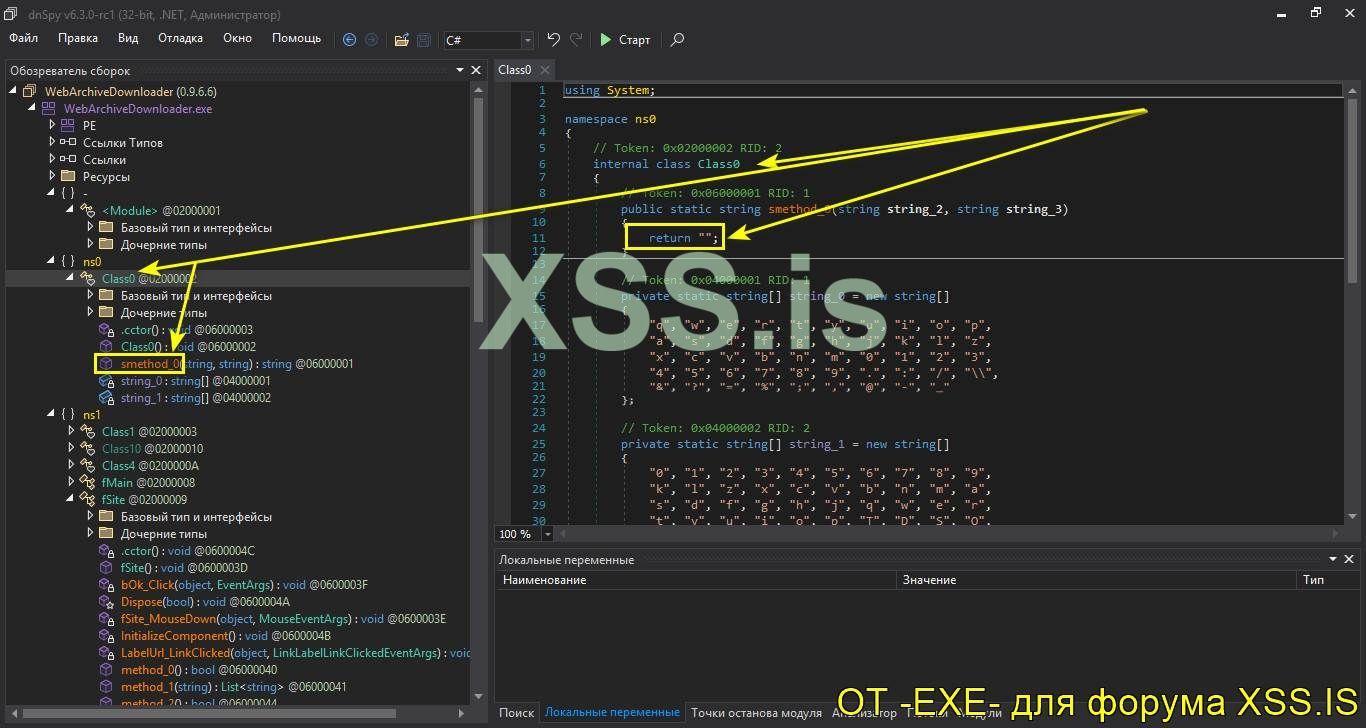This screenshot has width=1366, height=728.
Task: Open the Вид menu
Action: [128, 38]
